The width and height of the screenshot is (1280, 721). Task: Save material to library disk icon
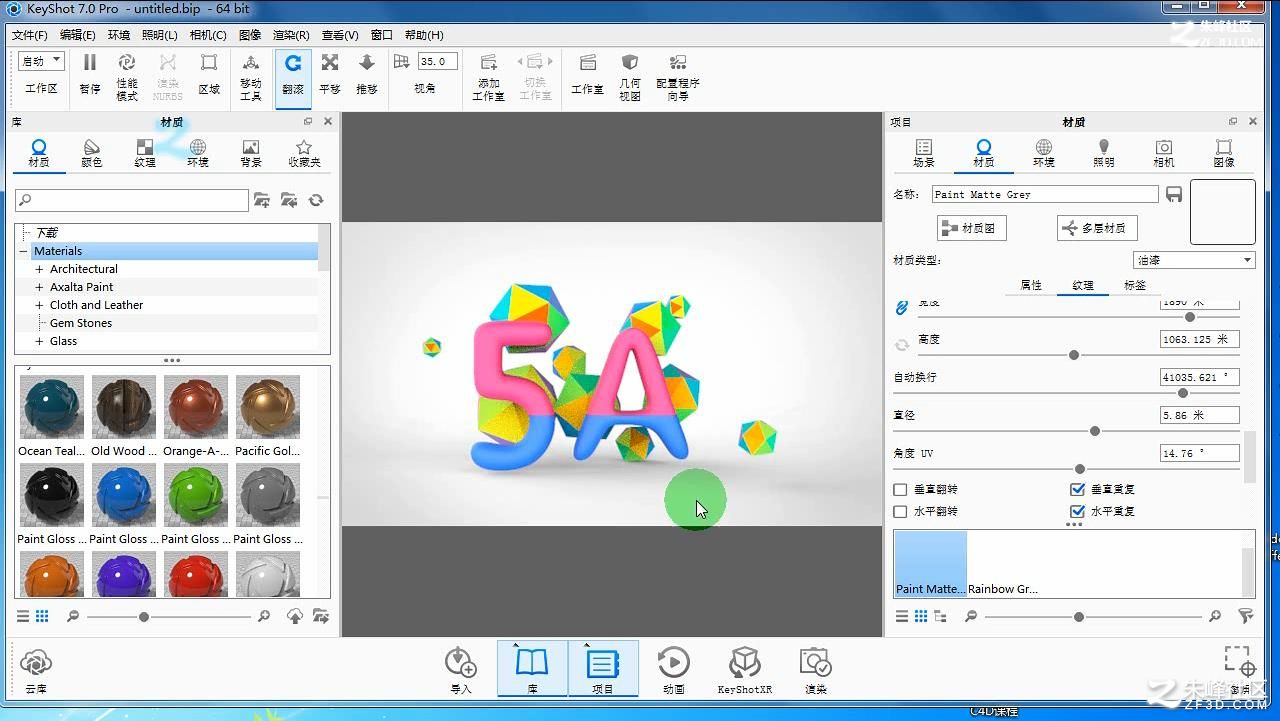click(1174, 194)
